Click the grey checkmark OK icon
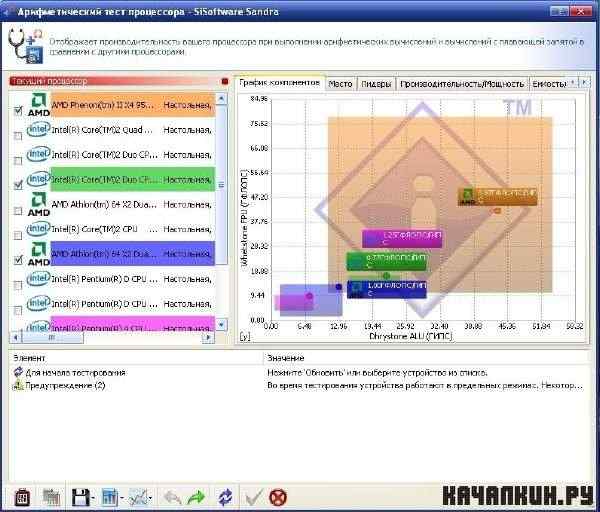 point(253,497)
